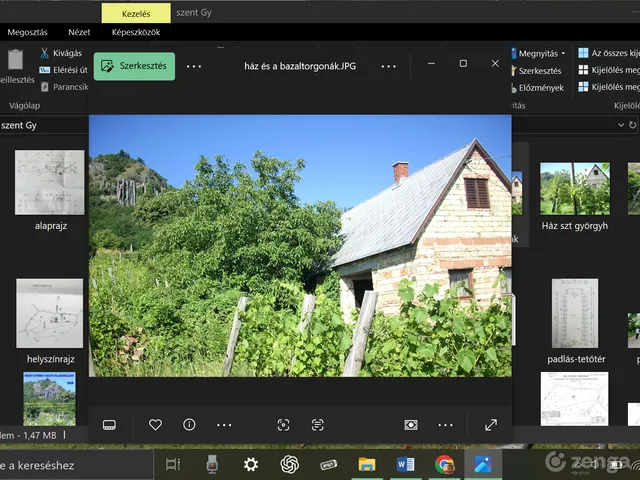Enter fullscreen with the expand arrows icon
640x480 pixels.
pyautogui.click(x=491, y=425)
